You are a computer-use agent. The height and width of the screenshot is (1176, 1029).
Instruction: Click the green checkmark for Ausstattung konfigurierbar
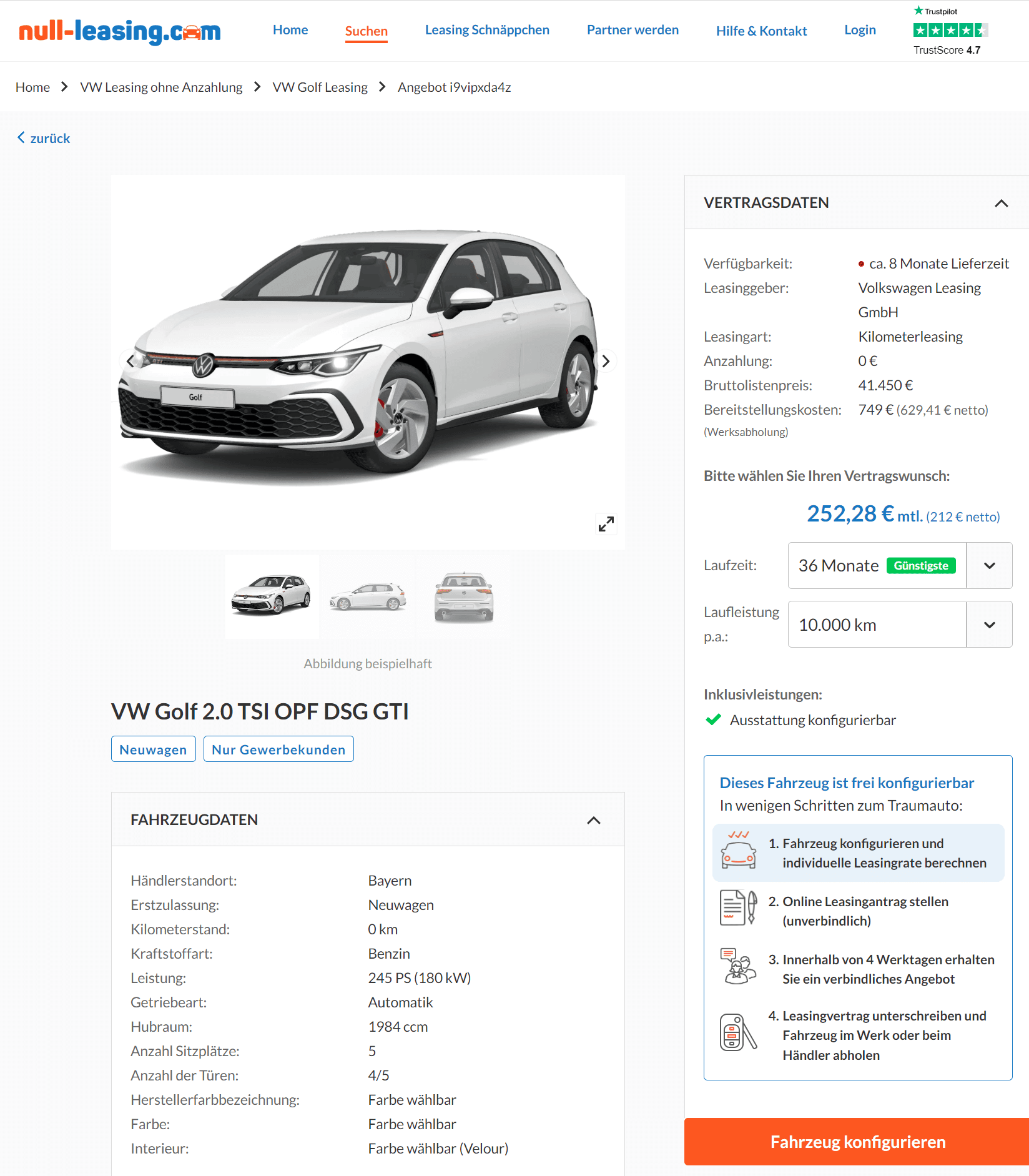pyautogui.click(x=713, y=719)
